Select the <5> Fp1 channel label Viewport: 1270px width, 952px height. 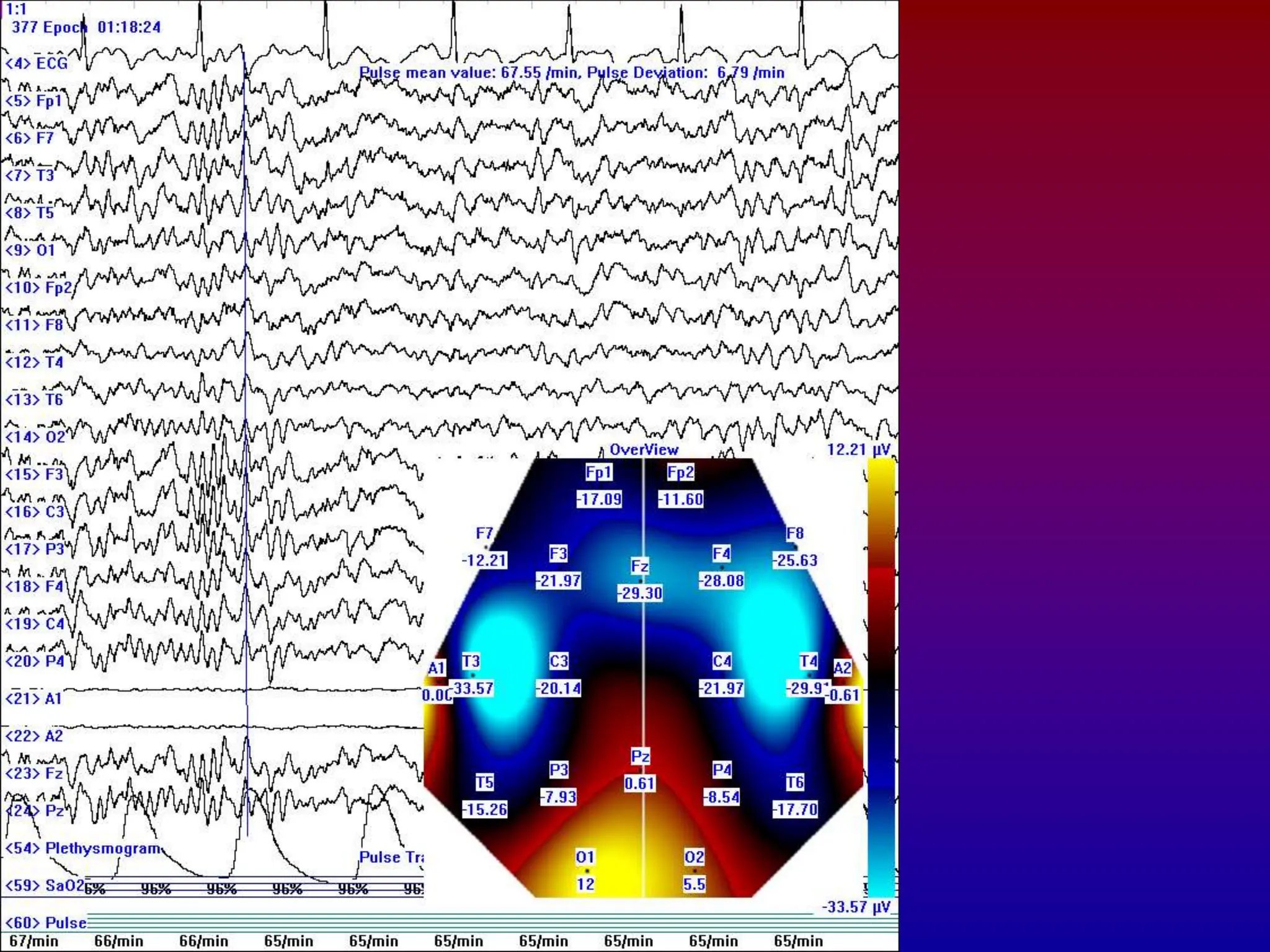(34, 100)
